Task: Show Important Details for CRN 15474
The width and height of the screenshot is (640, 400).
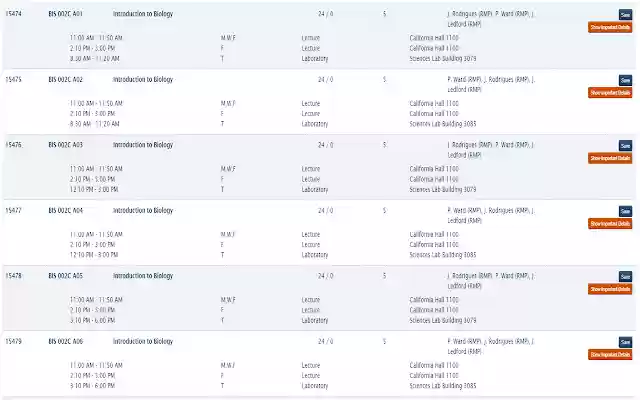Action: coord(610,27)
